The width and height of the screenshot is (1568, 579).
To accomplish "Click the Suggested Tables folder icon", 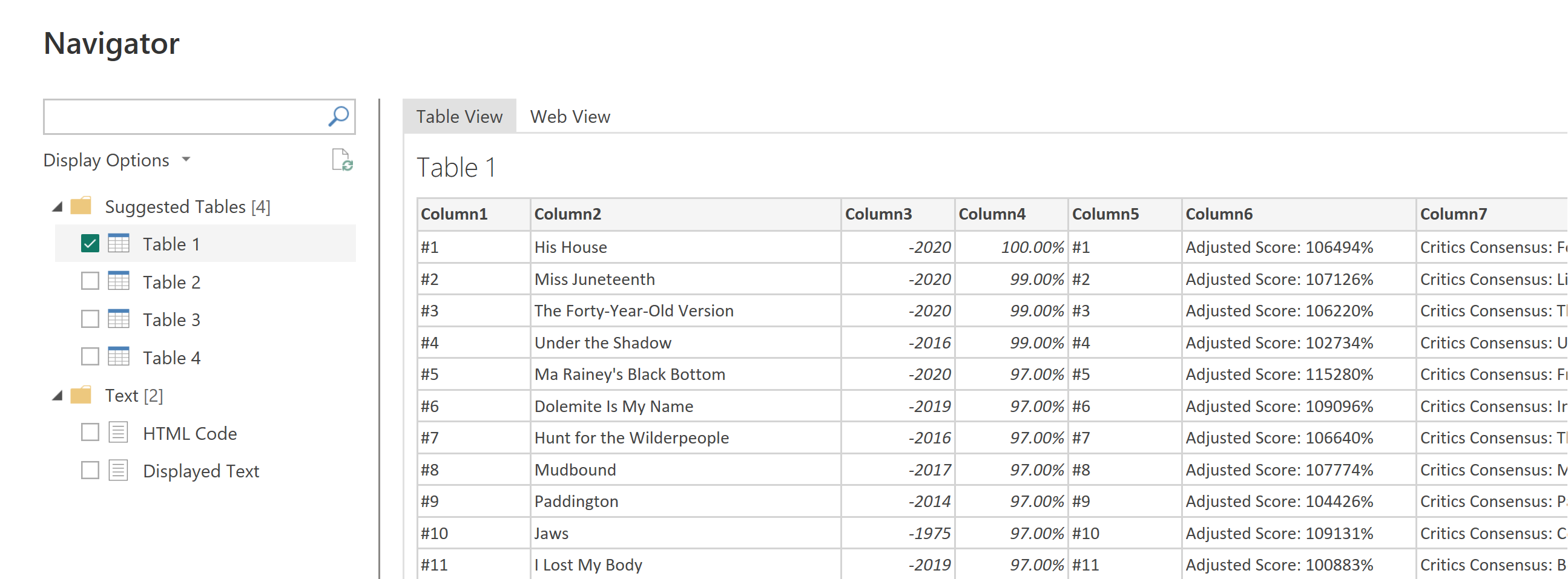I will click(x=81, y=206).
